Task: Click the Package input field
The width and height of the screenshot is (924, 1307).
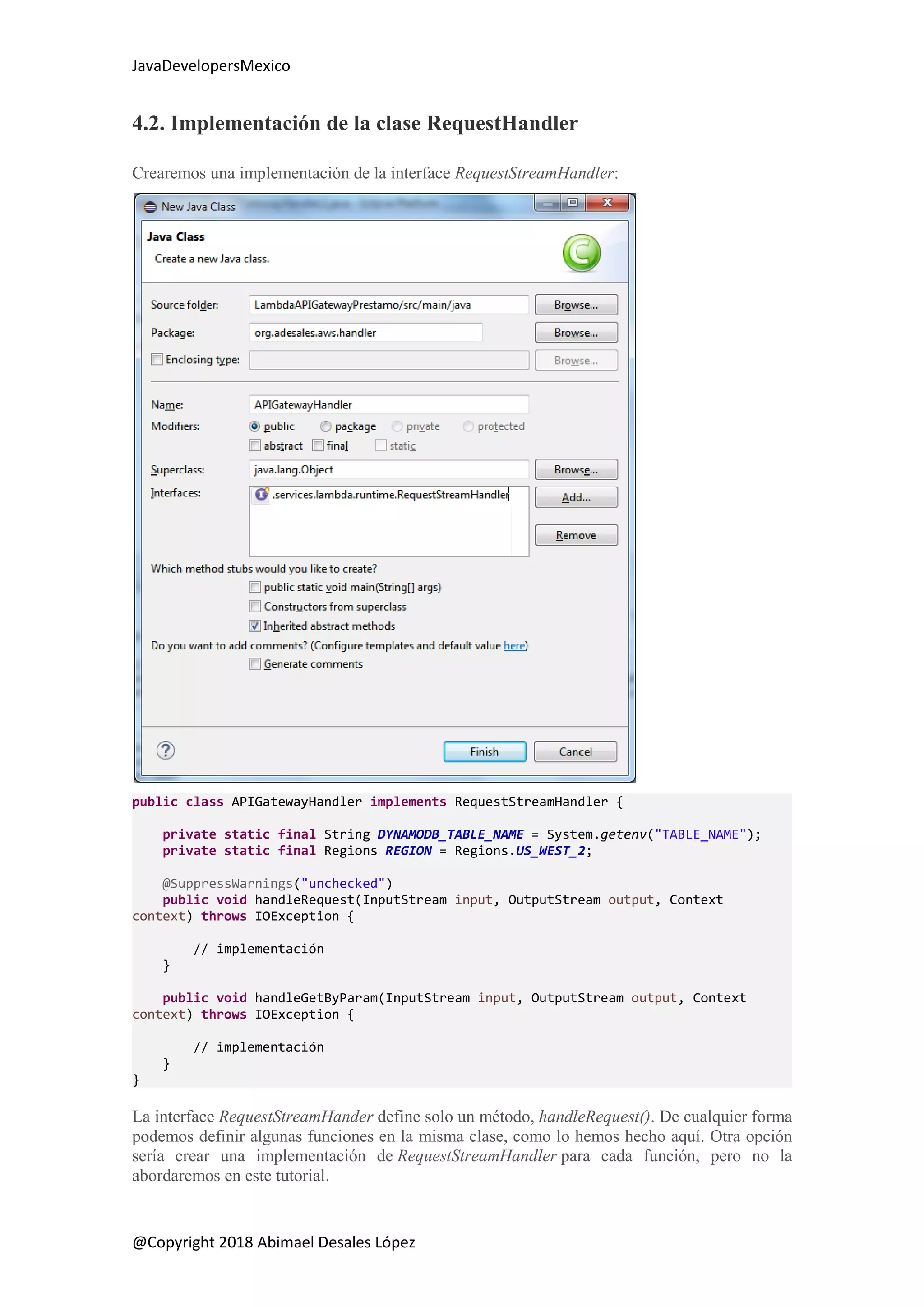Action: click(x=366, y=333)
